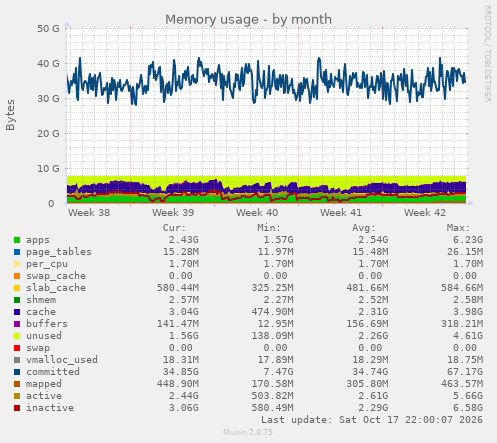Image resolution: width=497 pixels, height=443 pixels.
Task: Click the 'Week 42' axis label
Action: (x=425, y=213)
